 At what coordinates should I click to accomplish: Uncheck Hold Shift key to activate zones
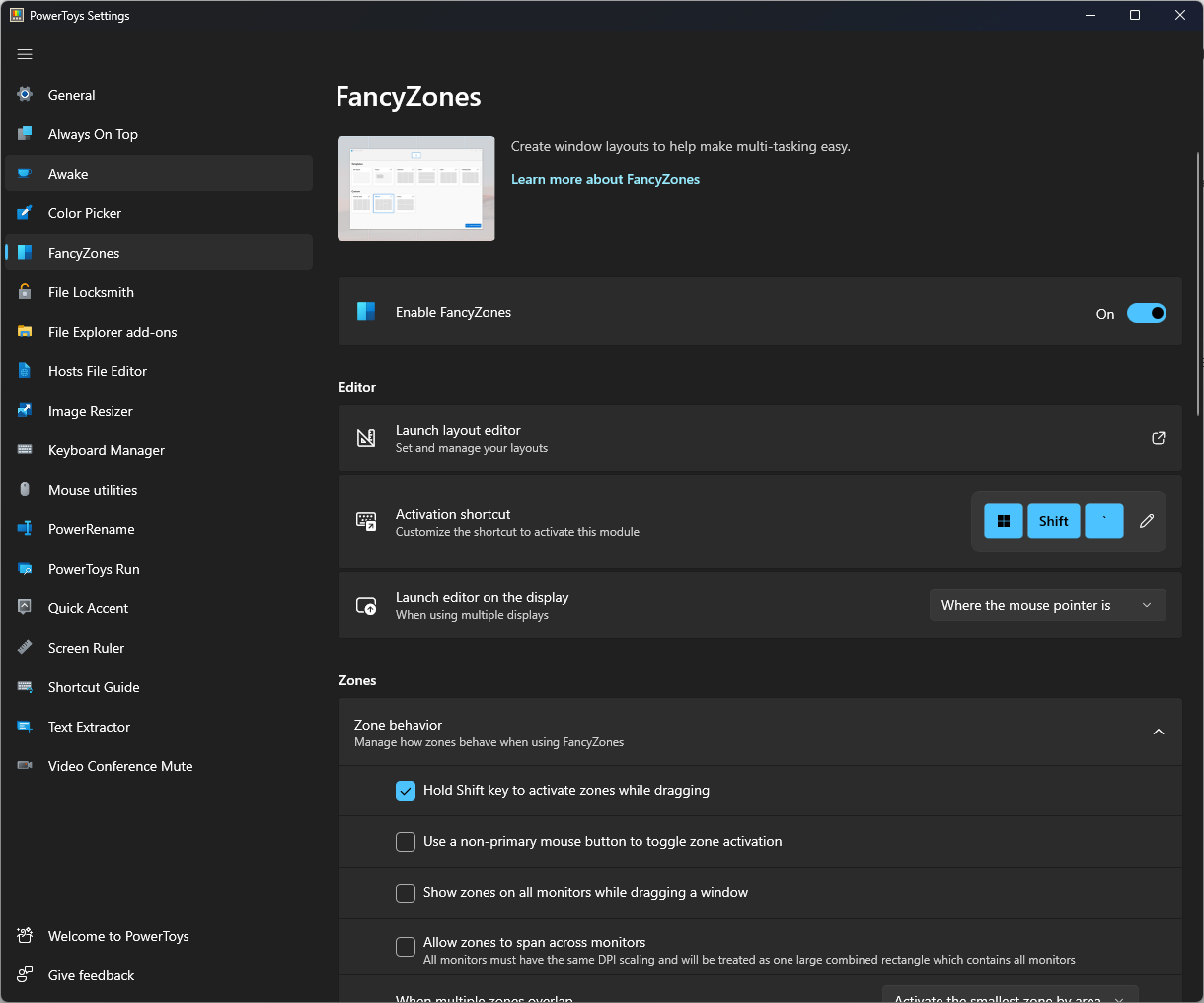[406, 790]
